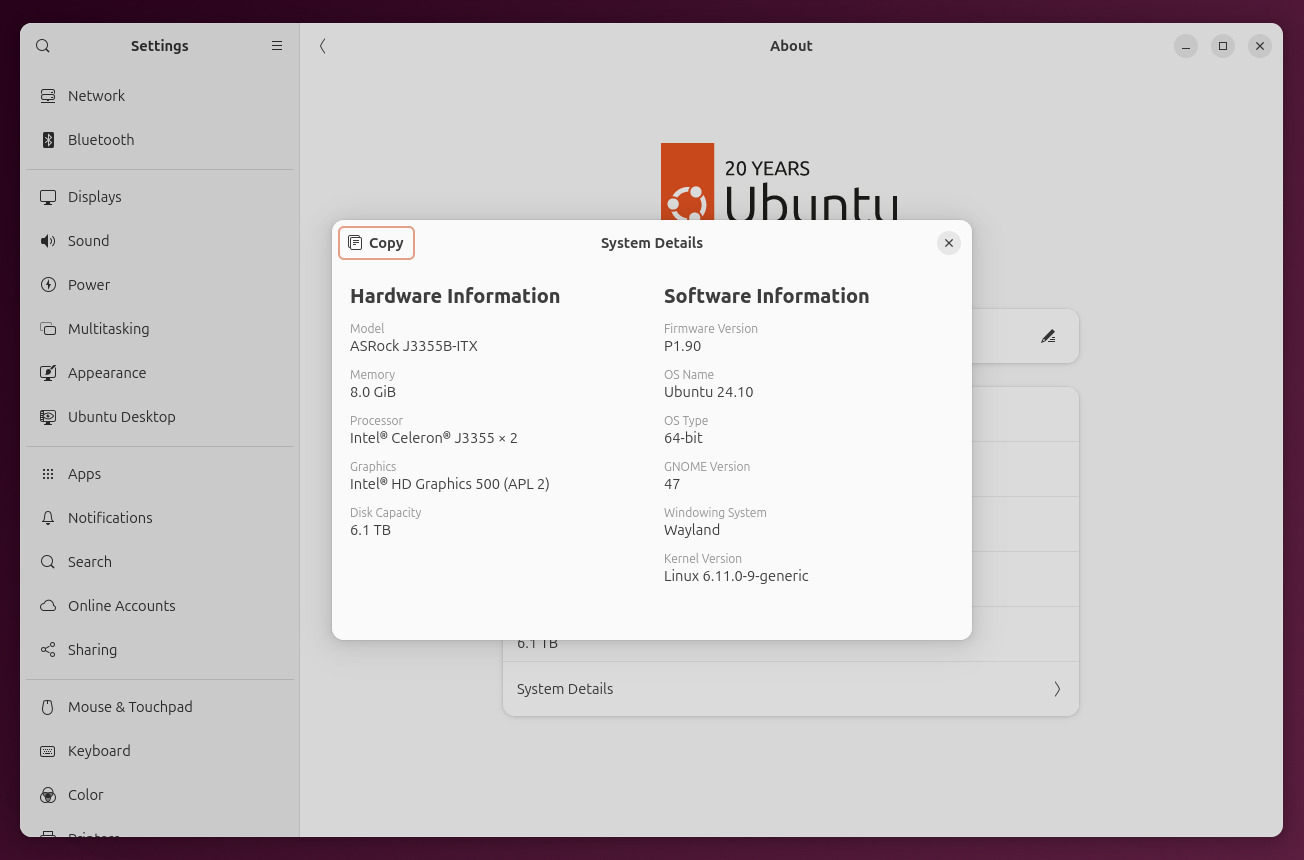This screenshot has height=860, width=1304.
Task: Click the System Details row label
Action: [x=565, y=689]
